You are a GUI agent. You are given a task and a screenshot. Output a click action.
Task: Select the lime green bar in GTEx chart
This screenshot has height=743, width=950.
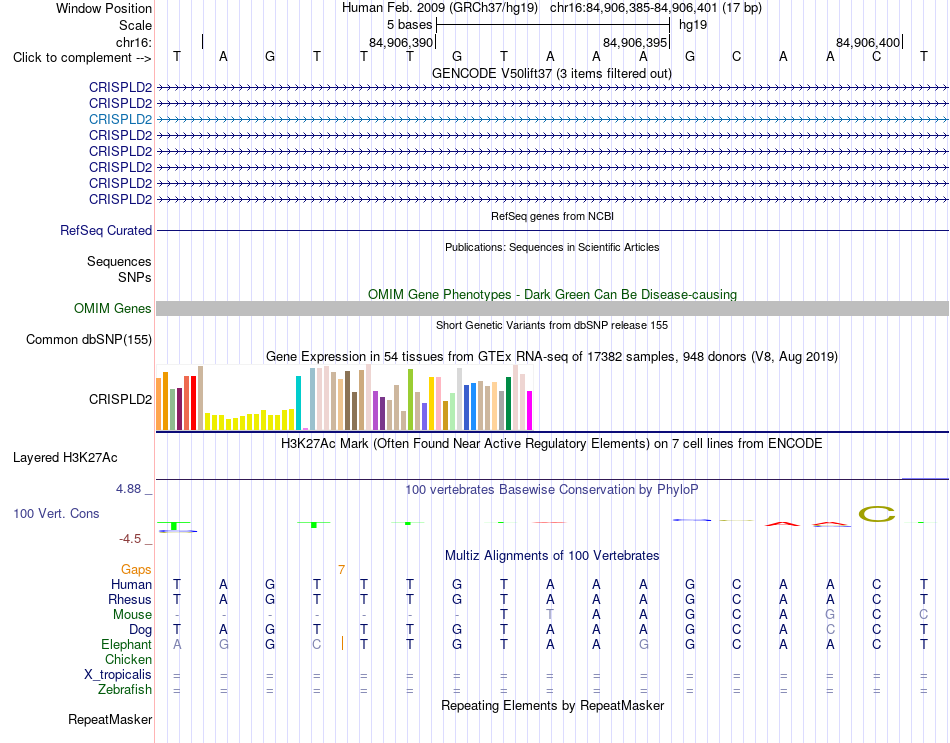pyautogui.click(x=411, y=399)
